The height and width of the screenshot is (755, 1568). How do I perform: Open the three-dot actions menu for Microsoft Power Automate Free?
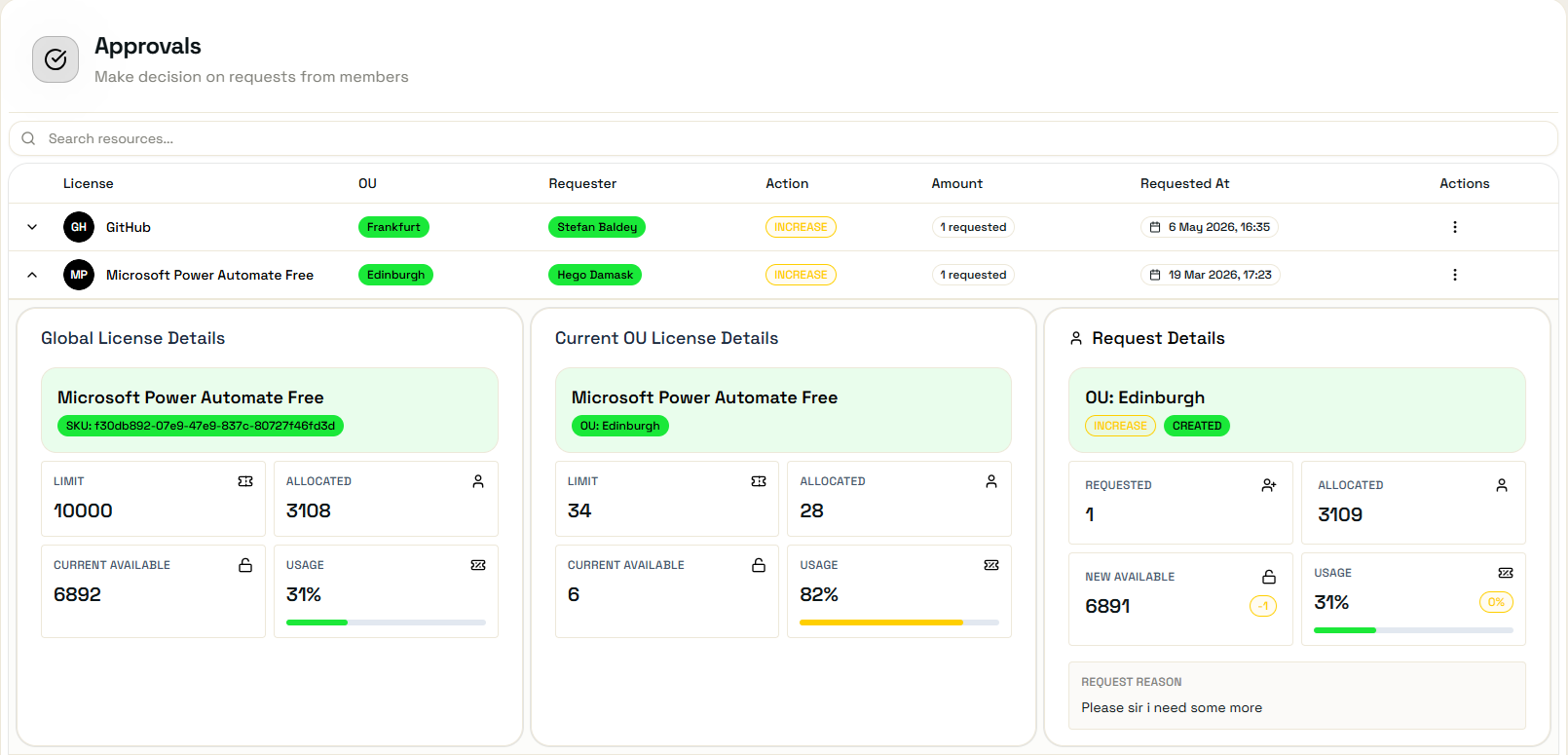(x=1455, y=275)
